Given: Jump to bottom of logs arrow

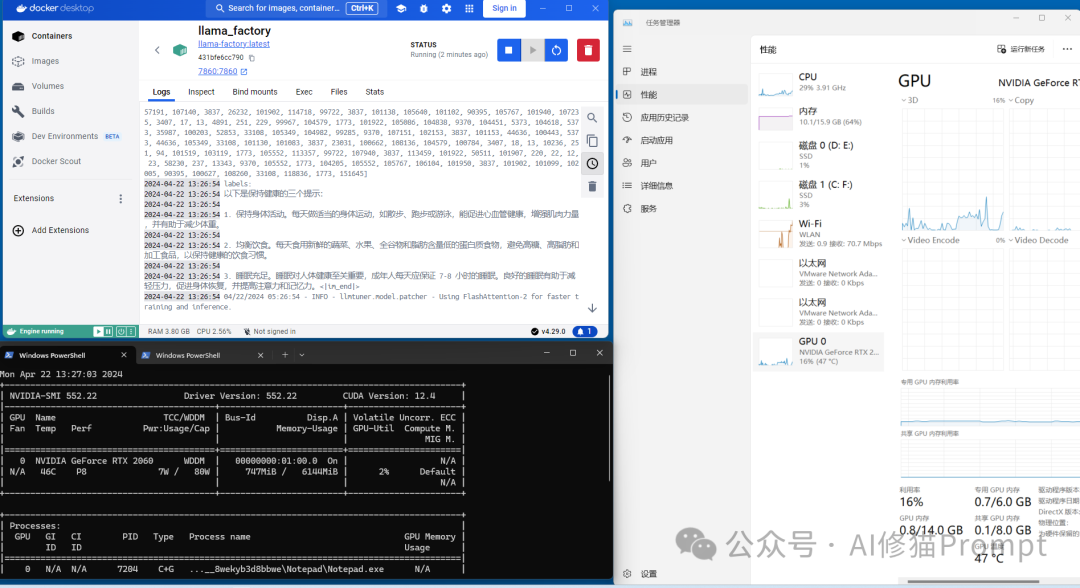Looking at the screenshot, I should coord(592,308).
